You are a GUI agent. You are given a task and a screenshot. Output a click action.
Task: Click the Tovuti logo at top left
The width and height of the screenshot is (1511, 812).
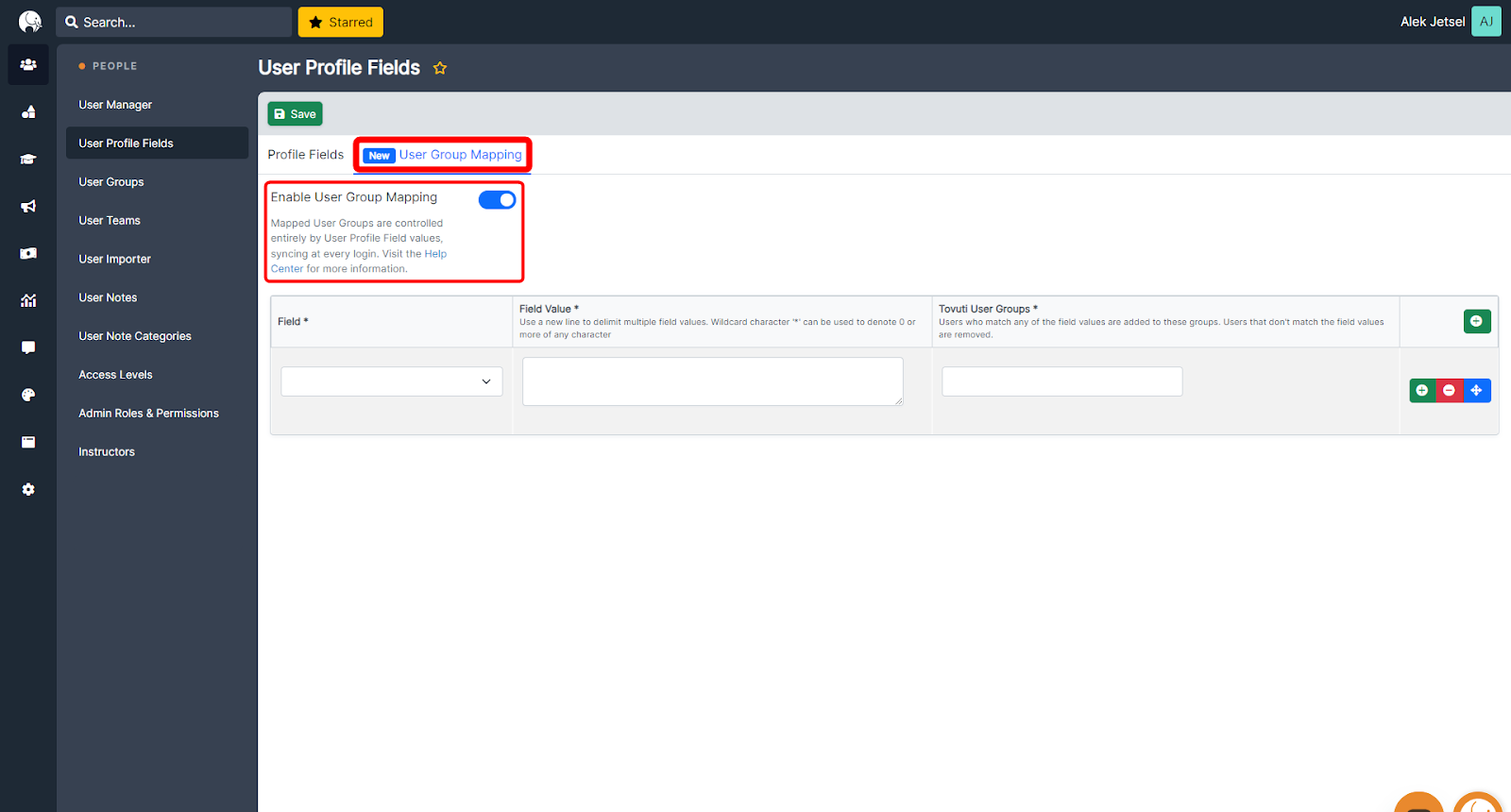click(30, 22)
